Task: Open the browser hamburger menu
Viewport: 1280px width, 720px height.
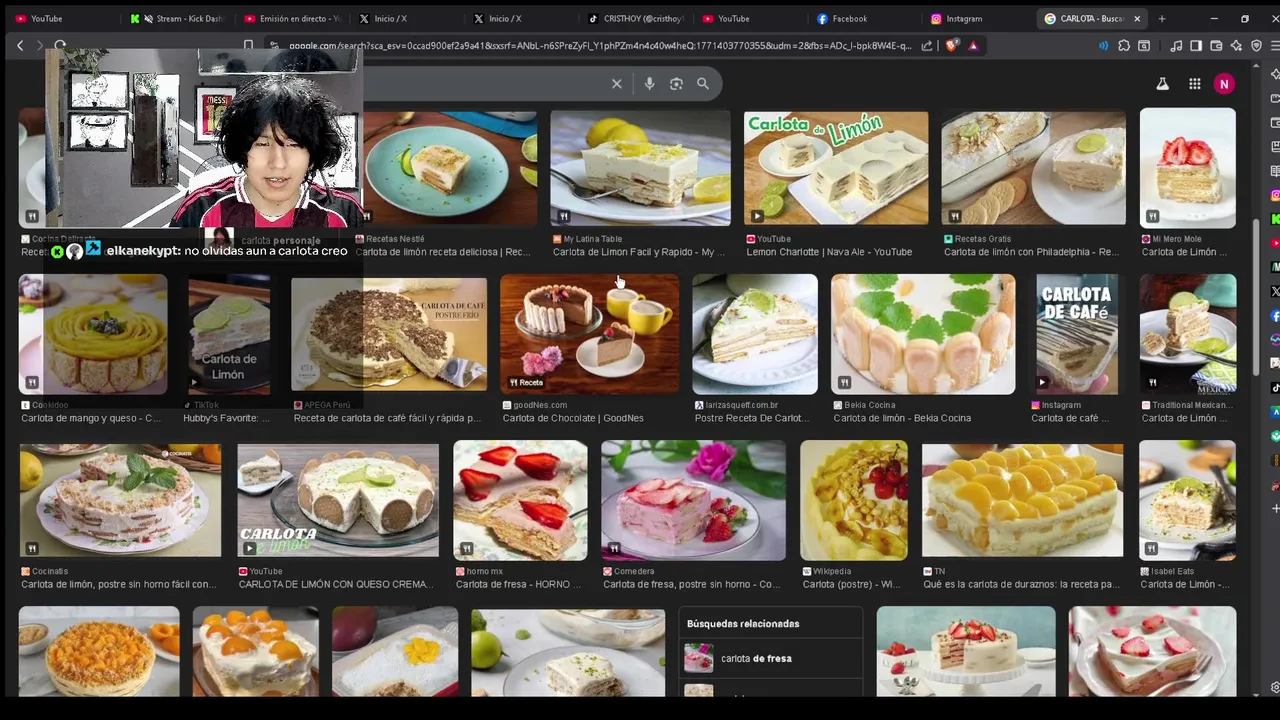Action: (1277, 45)
